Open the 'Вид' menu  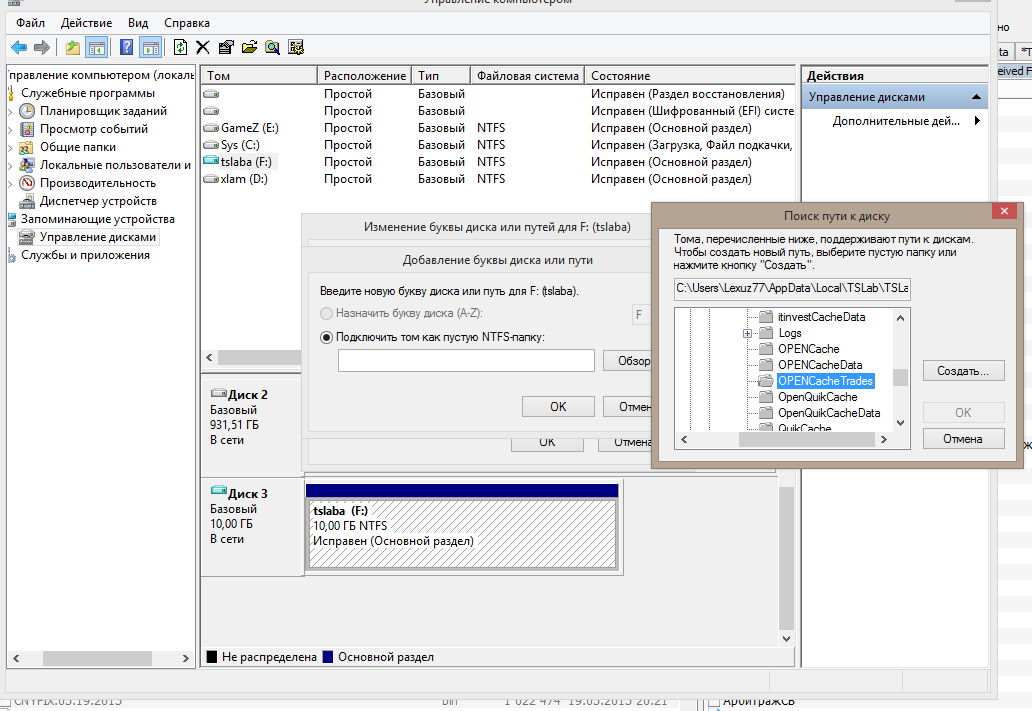(138, 22)
